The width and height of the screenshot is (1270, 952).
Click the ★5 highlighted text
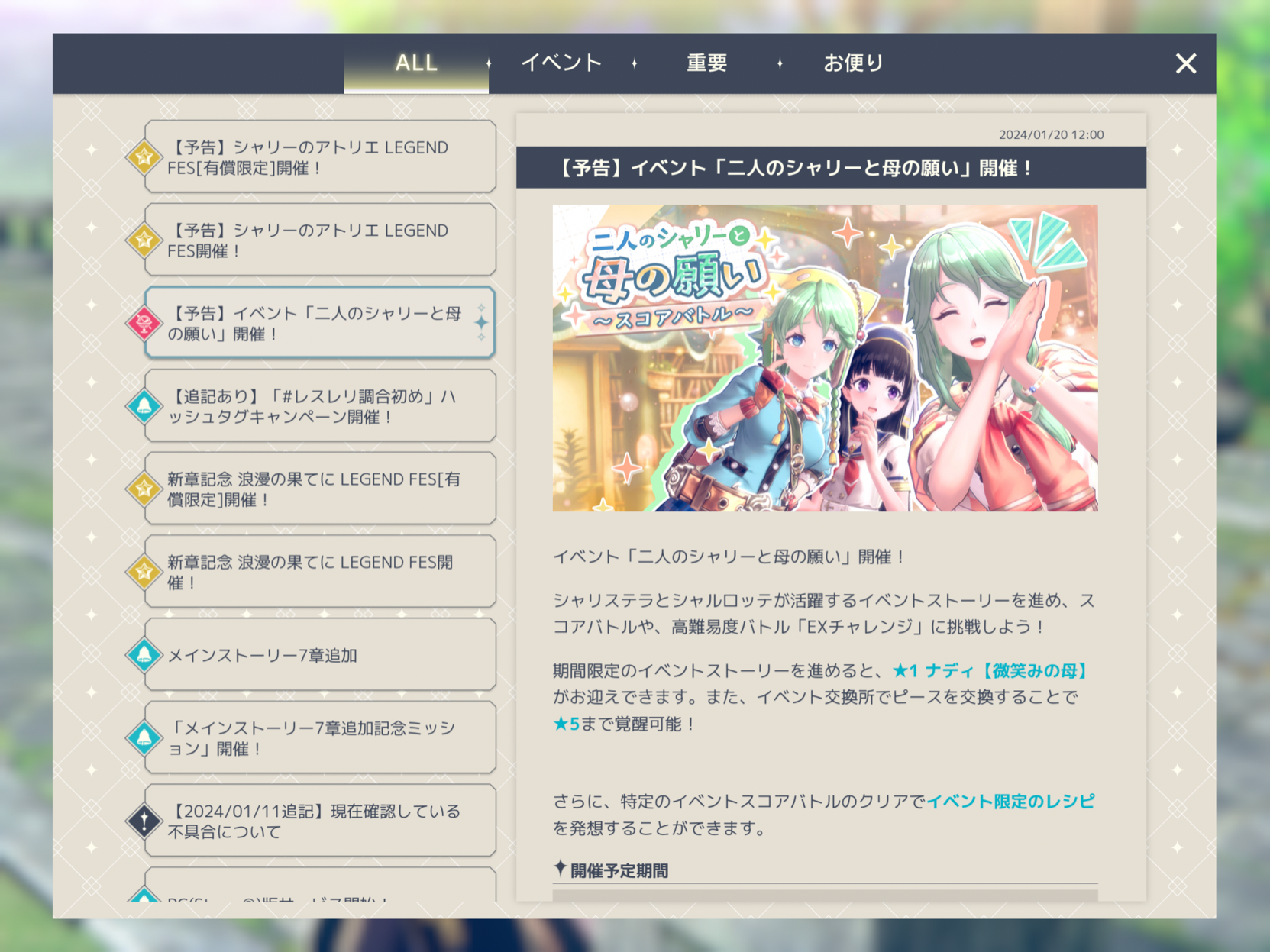coord(566,724)
